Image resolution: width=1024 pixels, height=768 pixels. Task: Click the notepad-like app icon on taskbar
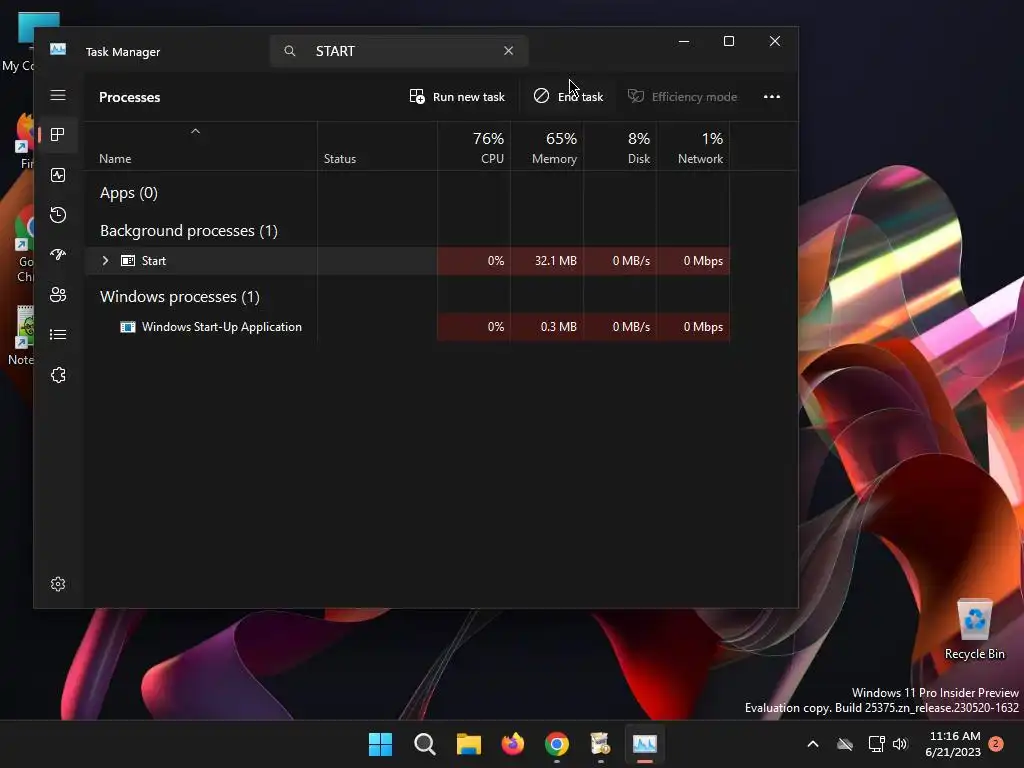(x=600, y=744)
